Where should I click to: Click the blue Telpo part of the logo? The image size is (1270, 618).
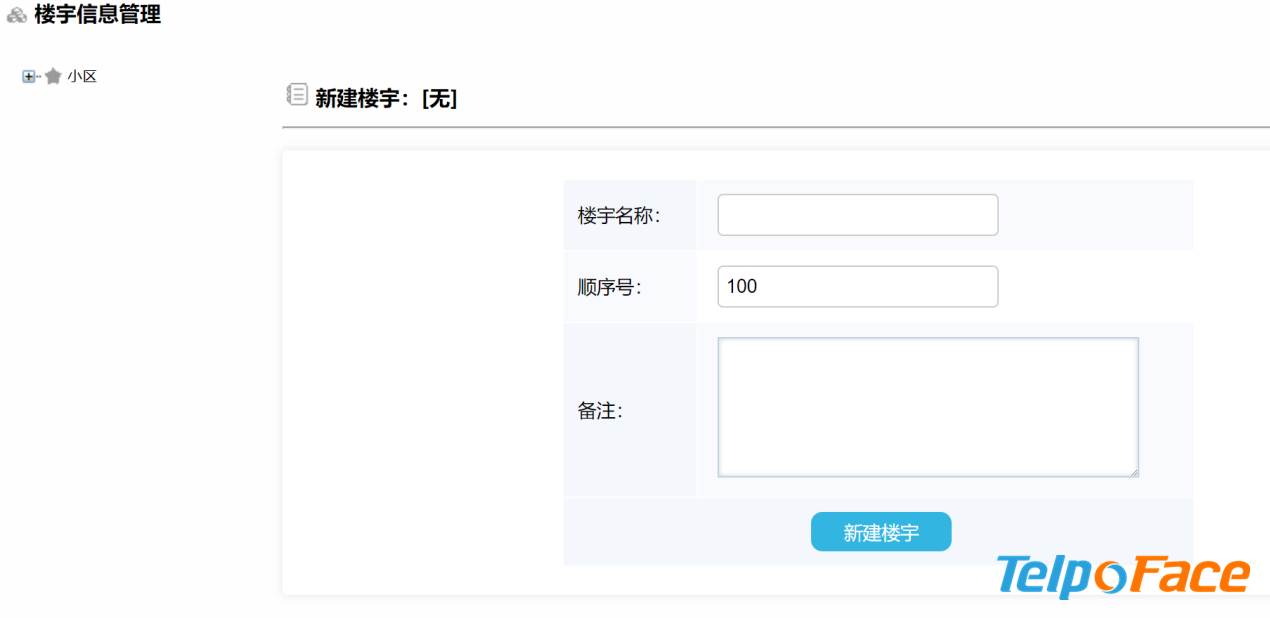coord(1044,577)
